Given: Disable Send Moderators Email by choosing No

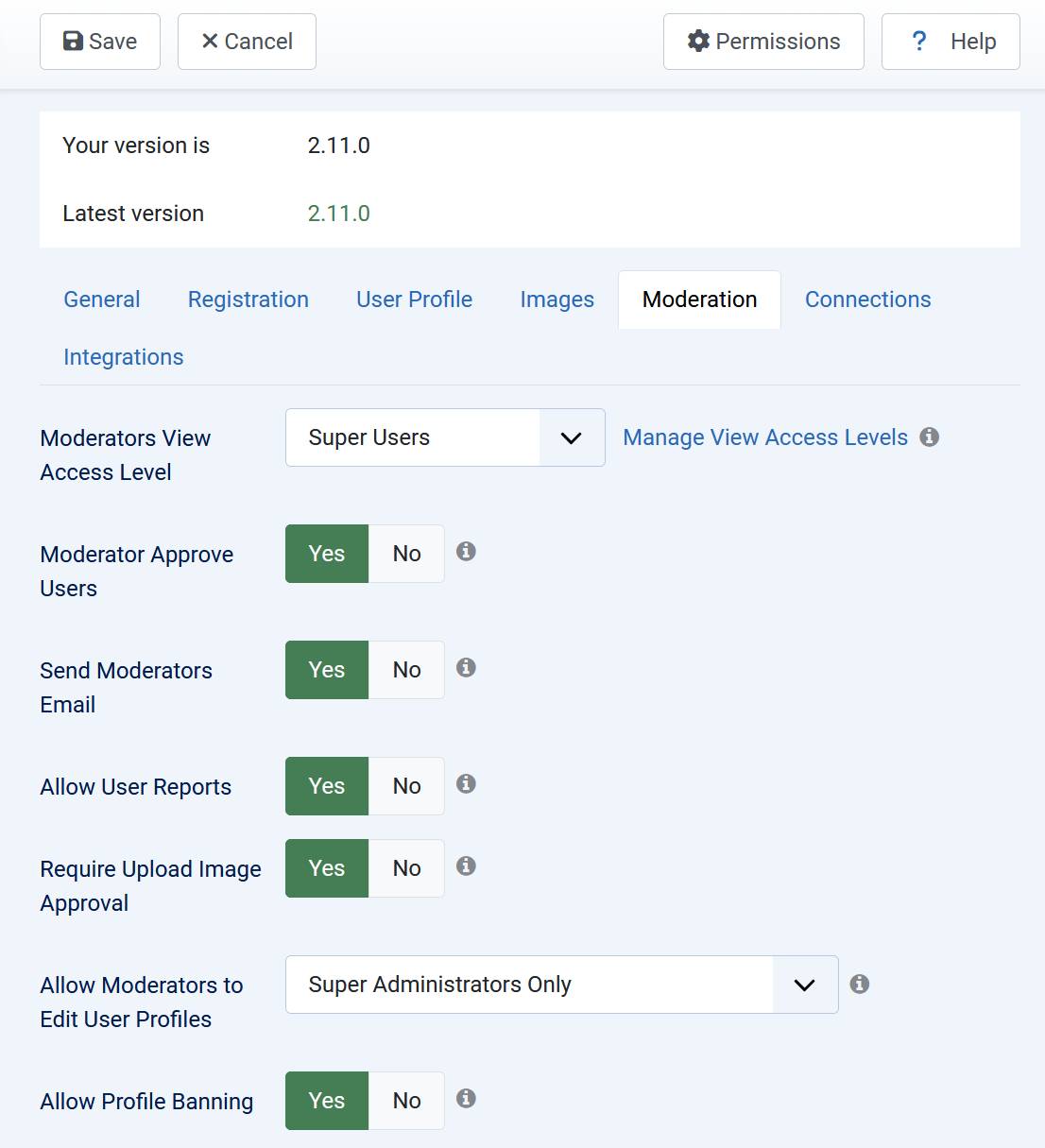Looking at the screenshot, I should click(406, 670).
